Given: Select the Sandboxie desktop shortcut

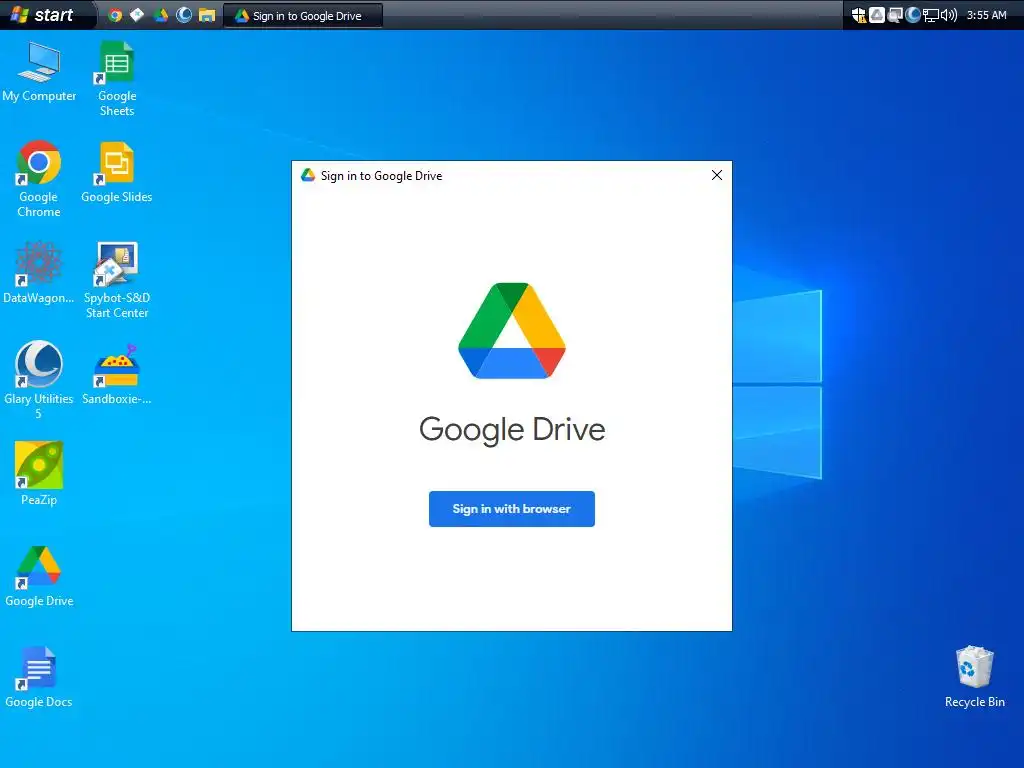Looking at the screenshot, I should (117, 374).
